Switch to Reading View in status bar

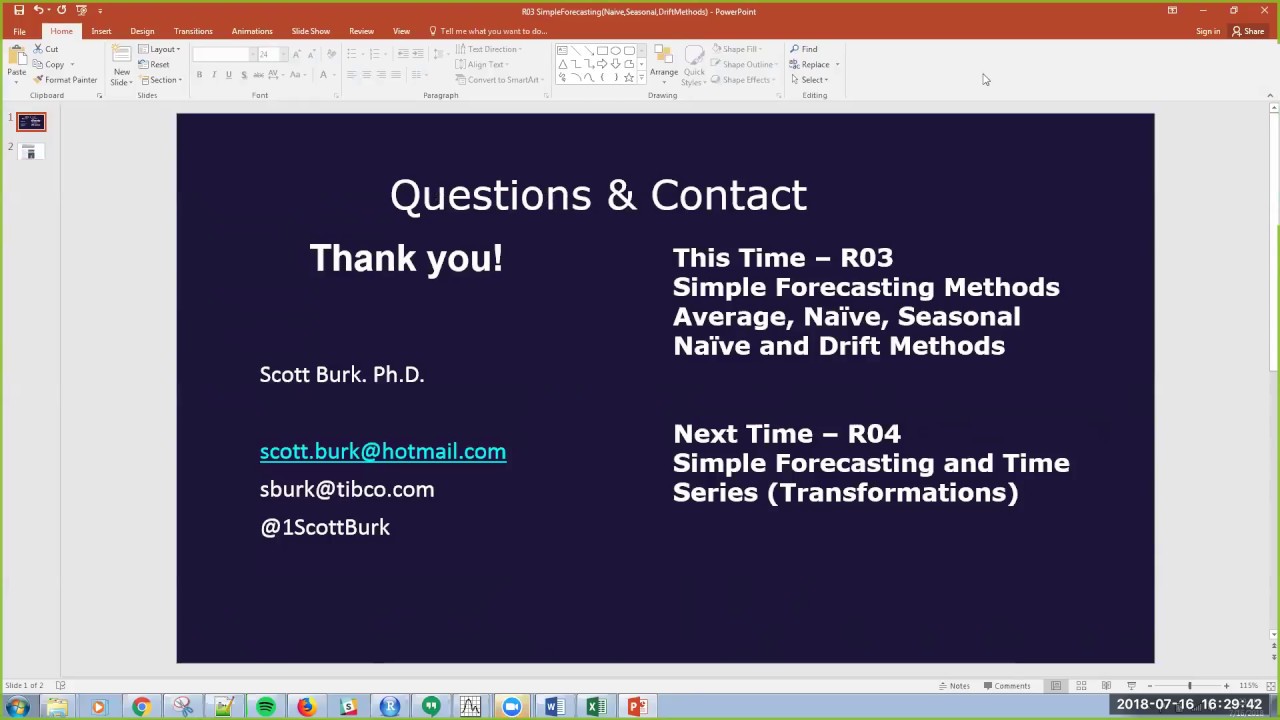tap(1106, 686)
